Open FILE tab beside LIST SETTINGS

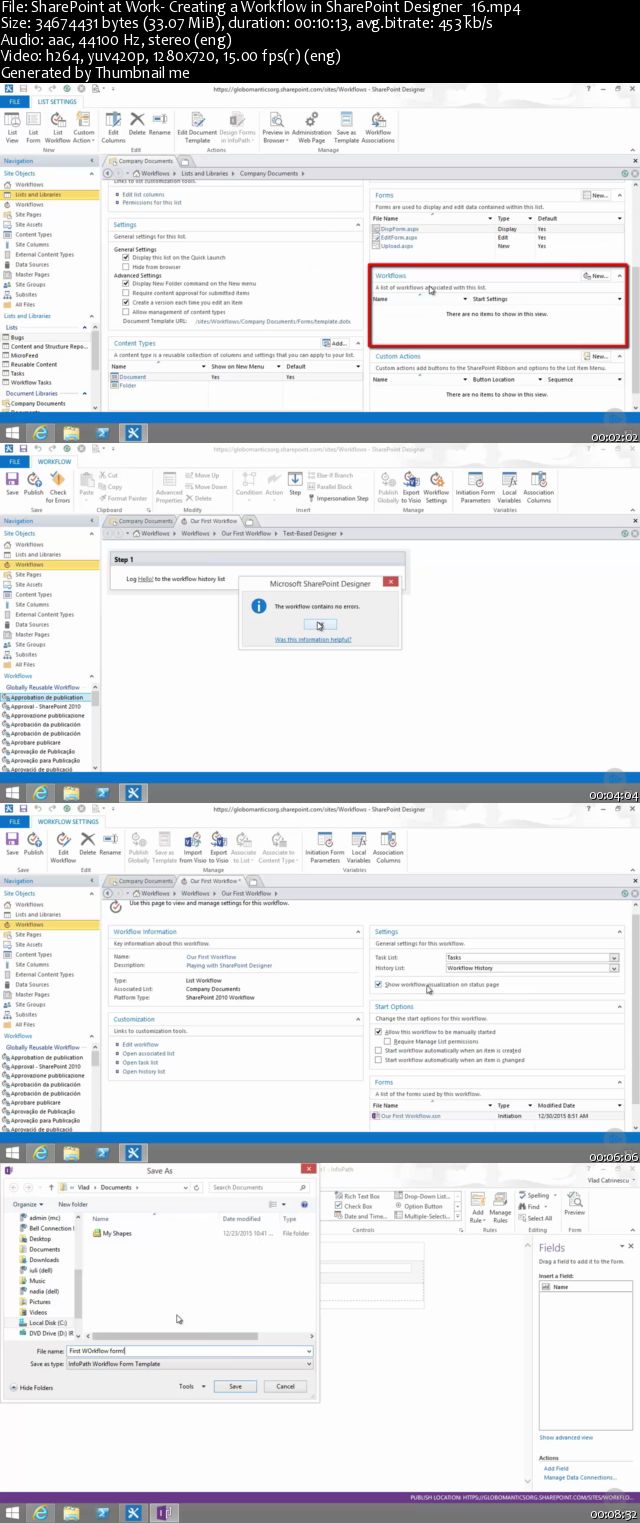[15, 101]
